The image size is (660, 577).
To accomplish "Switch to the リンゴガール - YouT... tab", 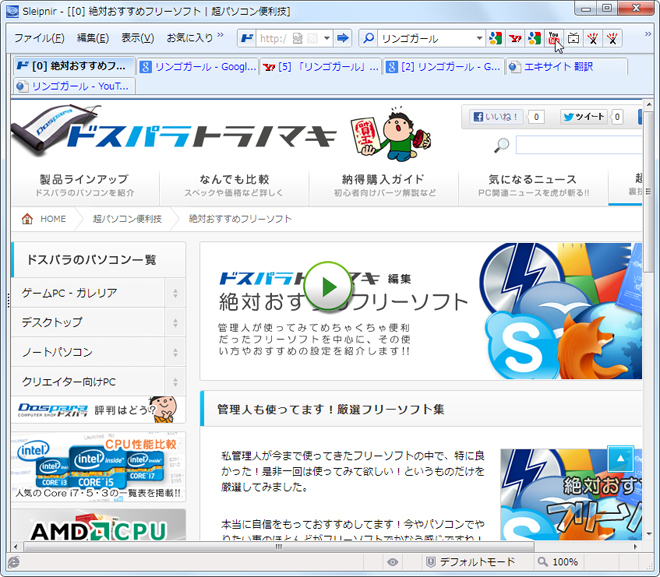I will tap(74, 86).
